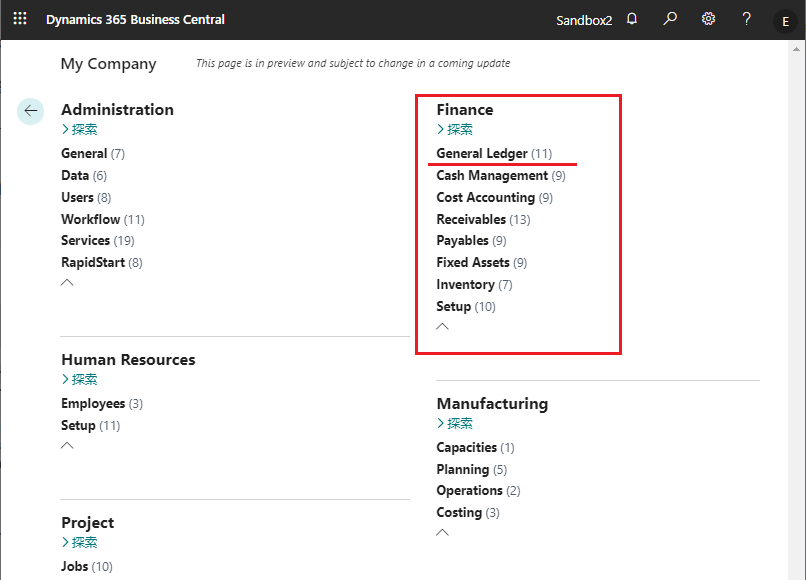The width and height of the screenshot is (806, 580).
Task: Open Users under Administration
Action: (86, 197)
